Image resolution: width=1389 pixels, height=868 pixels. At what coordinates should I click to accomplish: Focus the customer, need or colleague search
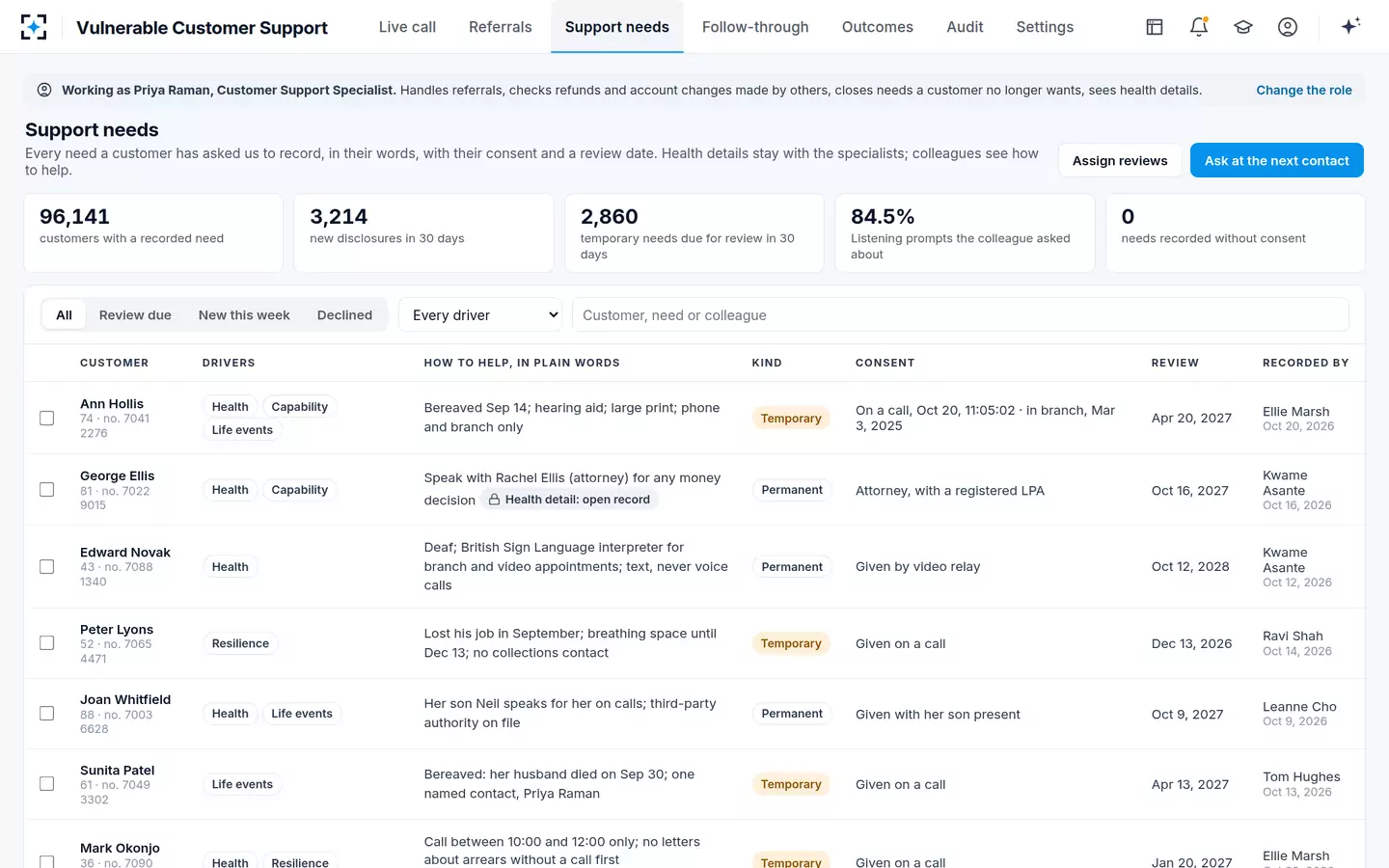coord(960,314)
